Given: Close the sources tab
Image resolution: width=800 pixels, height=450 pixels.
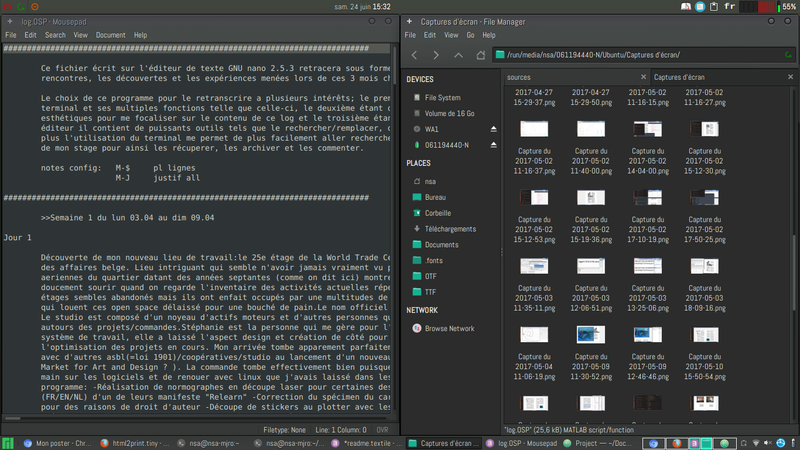Looking at the screenshot, I should 643,77.
